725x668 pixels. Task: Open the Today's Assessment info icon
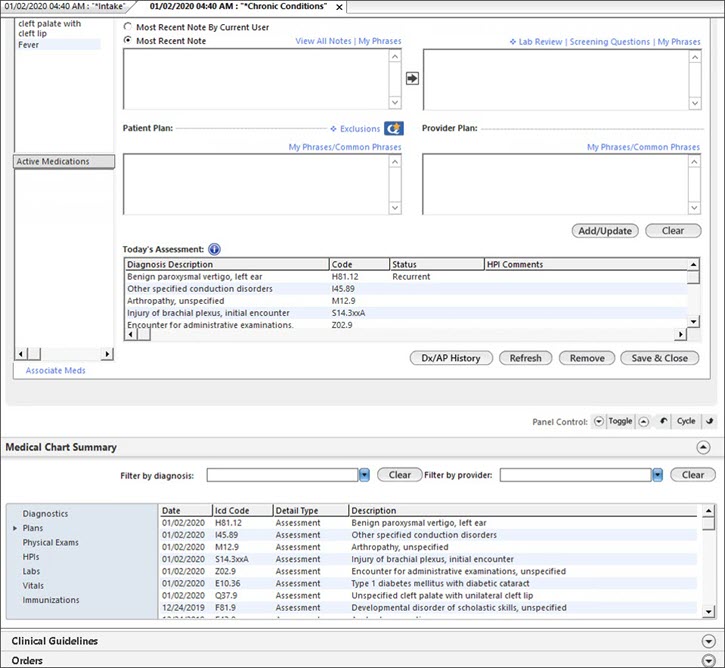tap(214, 250)
